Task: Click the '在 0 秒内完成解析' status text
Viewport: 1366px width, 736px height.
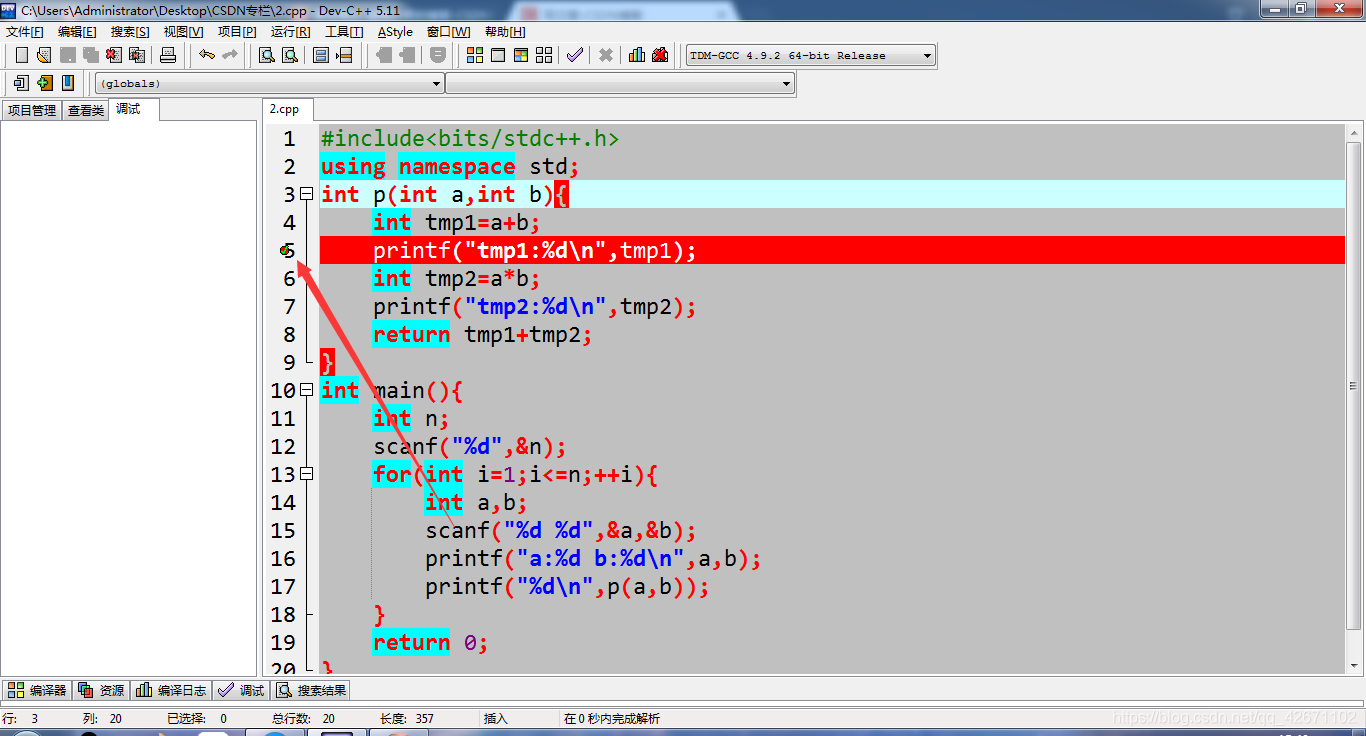Action: pyautogui.click(x=612, y=718)
